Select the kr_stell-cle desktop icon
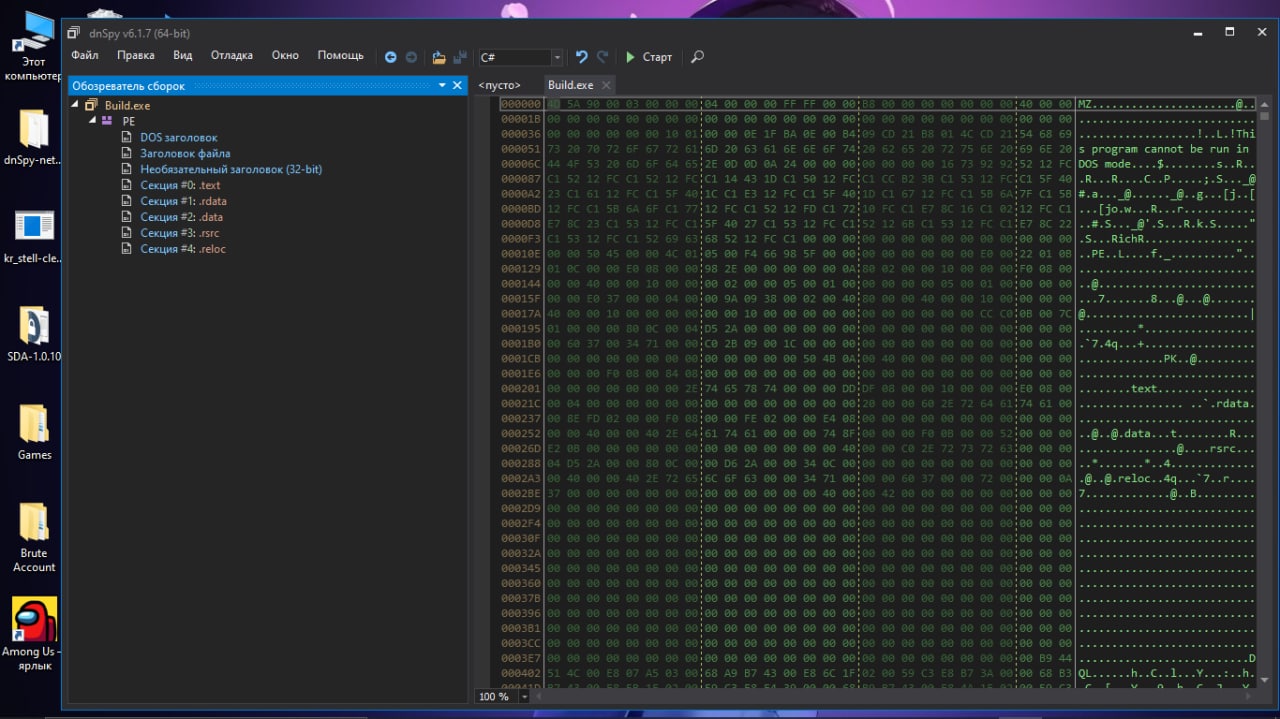 click(33, 236)
